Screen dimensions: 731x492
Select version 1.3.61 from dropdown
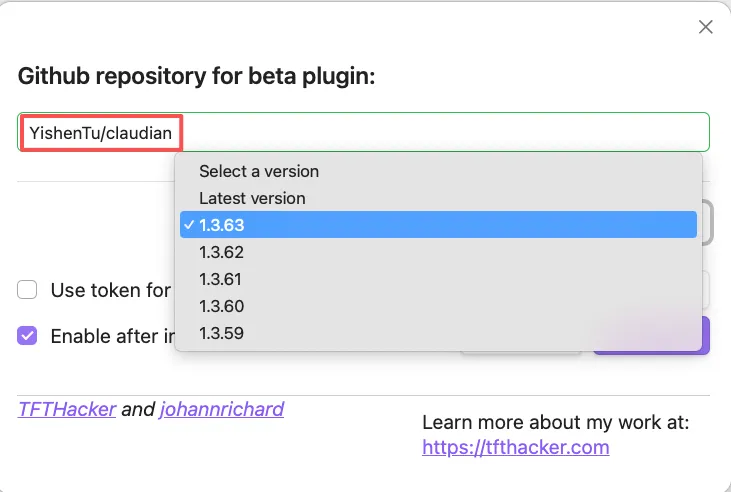221,279
